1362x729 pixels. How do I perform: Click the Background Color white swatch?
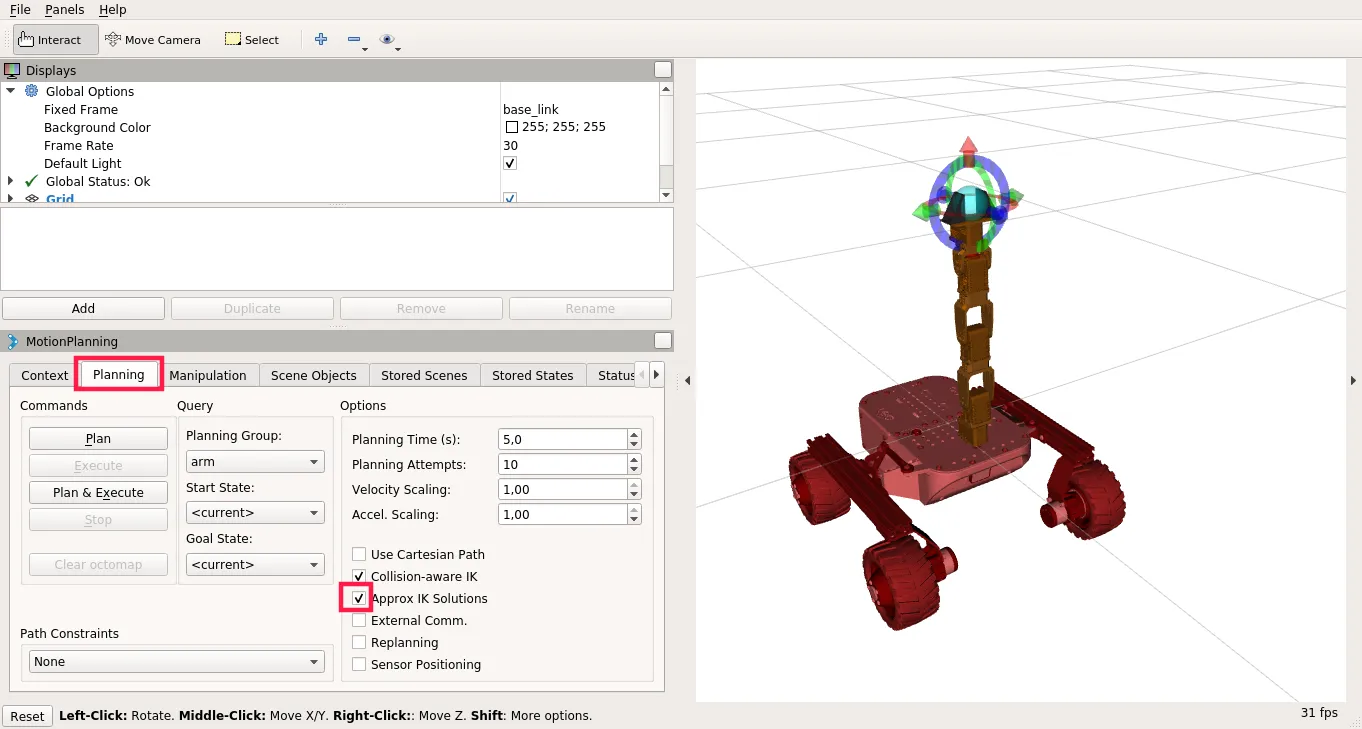click(x=512, y=128)
